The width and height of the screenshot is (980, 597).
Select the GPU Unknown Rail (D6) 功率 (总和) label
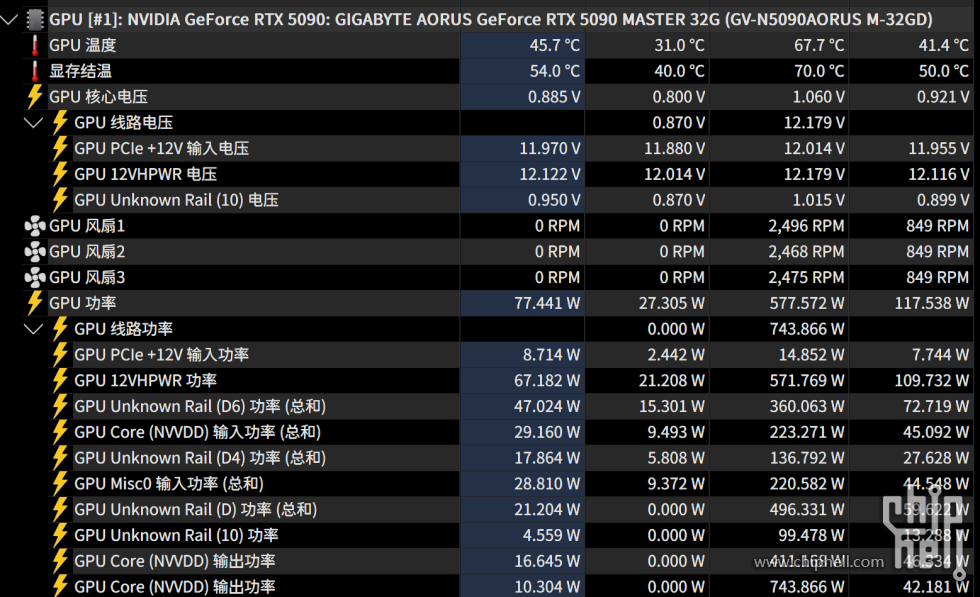[200, 406]
